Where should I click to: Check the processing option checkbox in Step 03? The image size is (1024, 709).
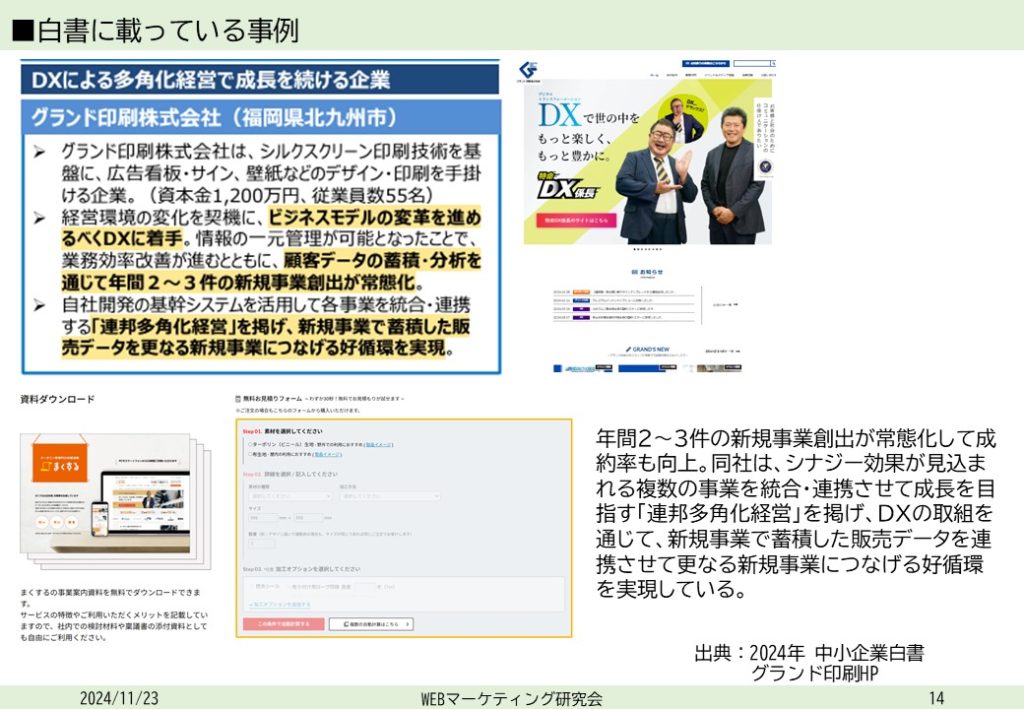(252, 587)
